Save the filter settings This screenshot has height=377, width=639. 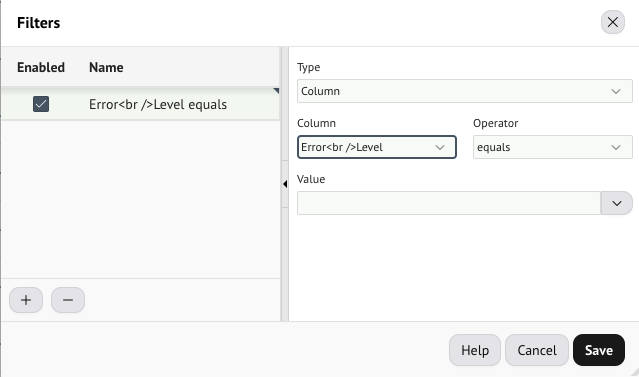[599, 350]
